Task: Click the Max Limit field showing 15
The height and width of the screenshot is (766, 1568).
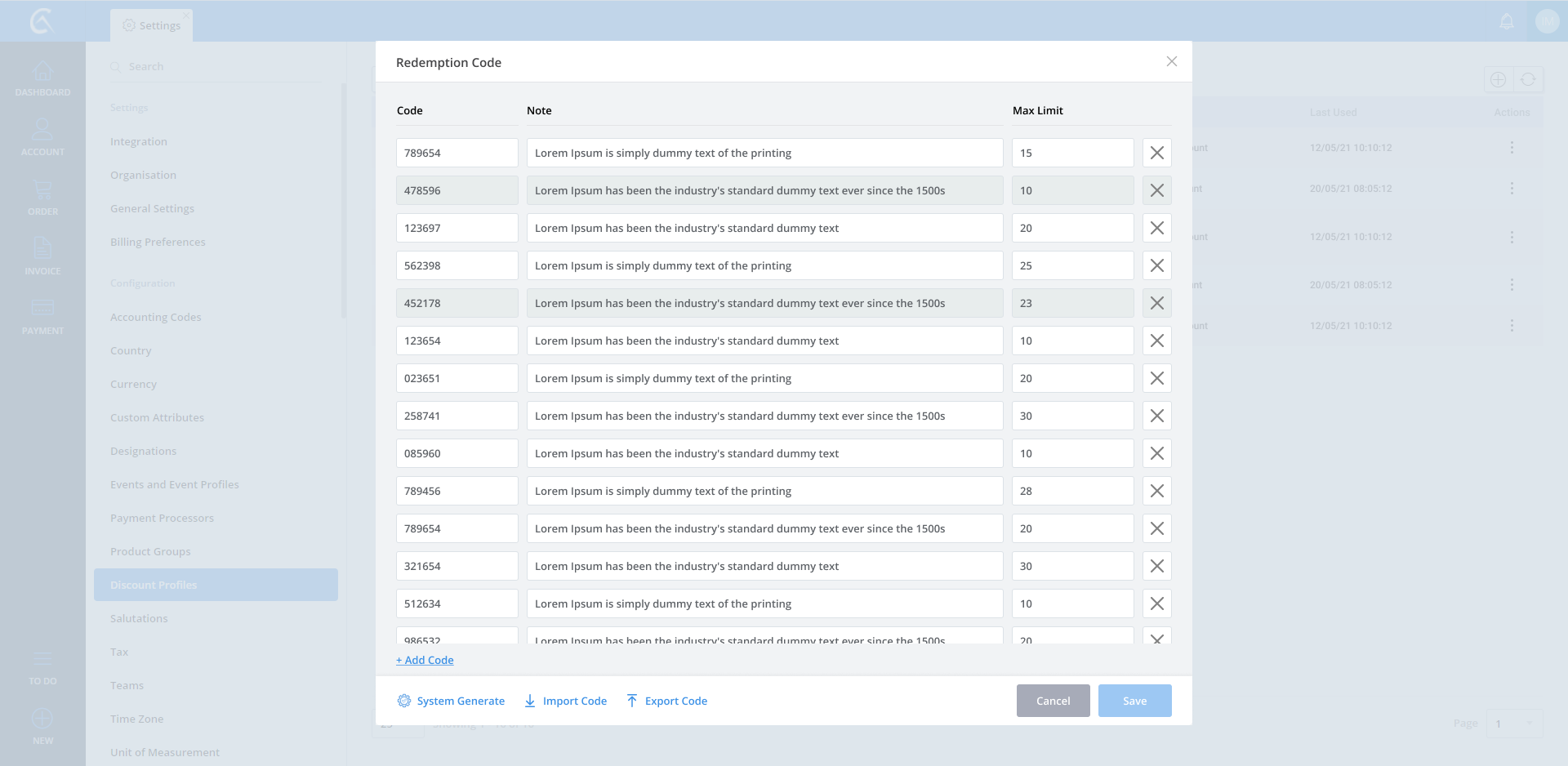Action: [x=1071, y=153]
